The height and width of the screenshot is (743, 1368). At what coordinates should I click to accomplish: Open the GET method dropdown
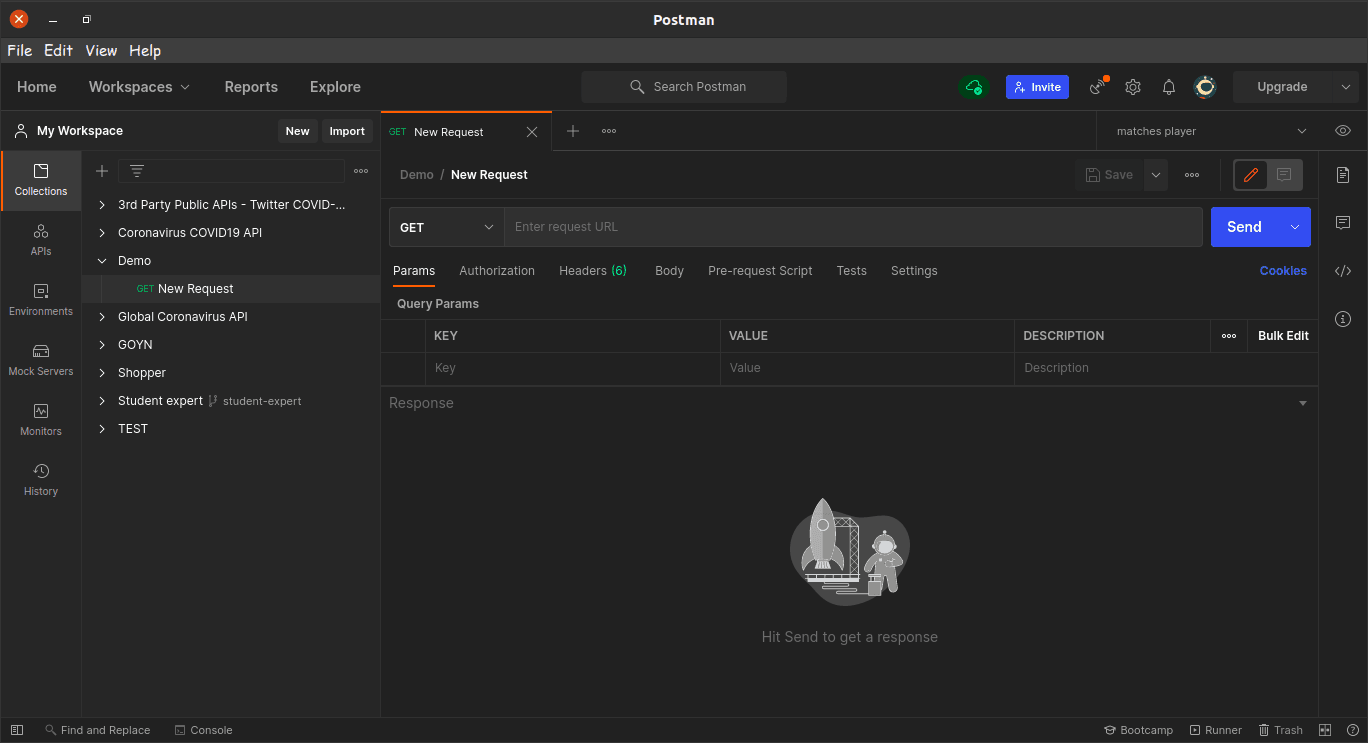(447, 227)
